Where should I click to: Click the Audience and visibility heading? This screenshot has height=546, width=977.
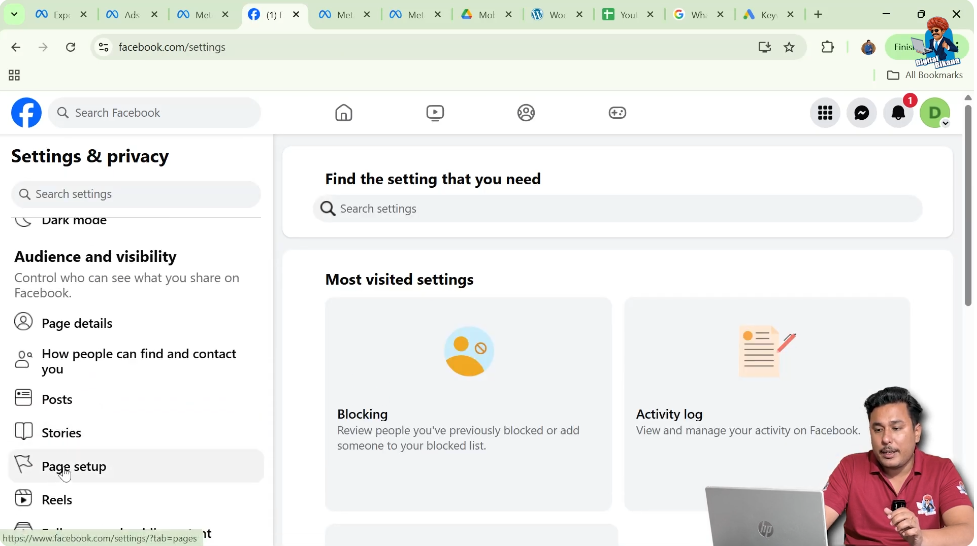click(95, 256)
